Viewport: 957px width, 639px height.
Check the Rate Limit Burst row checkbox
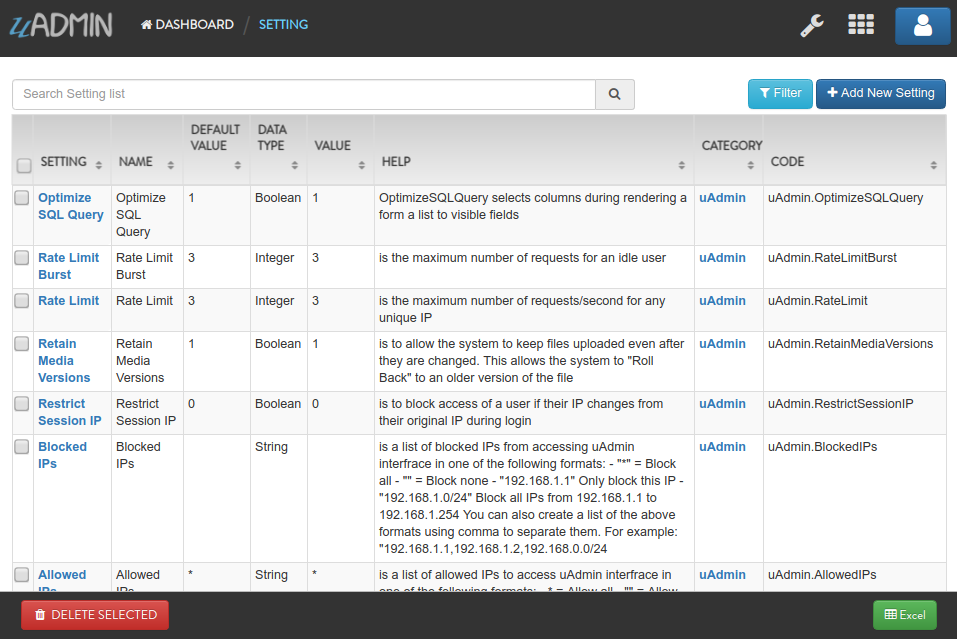point(21,258)
